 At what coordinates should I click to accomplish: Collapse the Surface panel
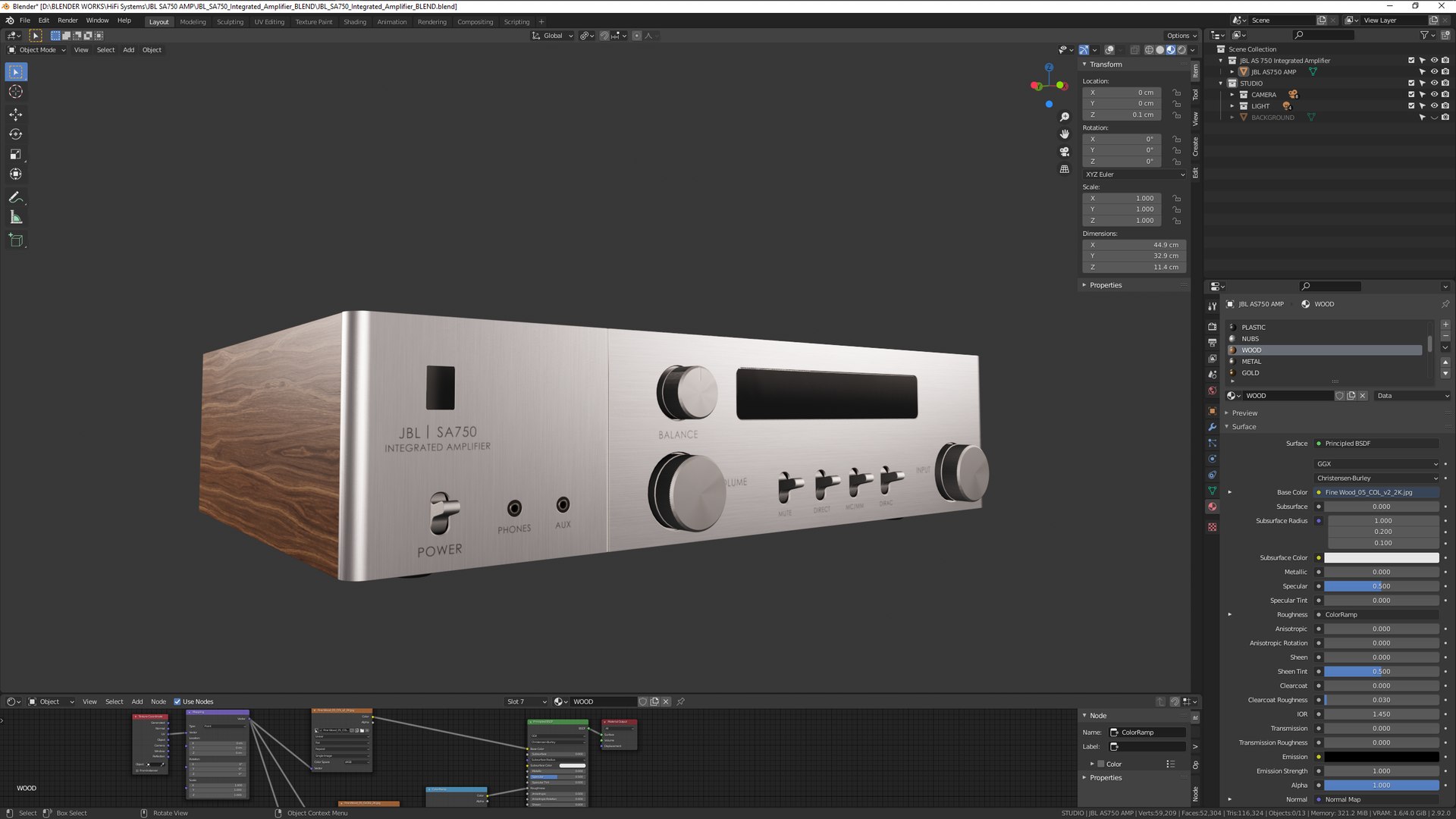(x=1244, y=427)
